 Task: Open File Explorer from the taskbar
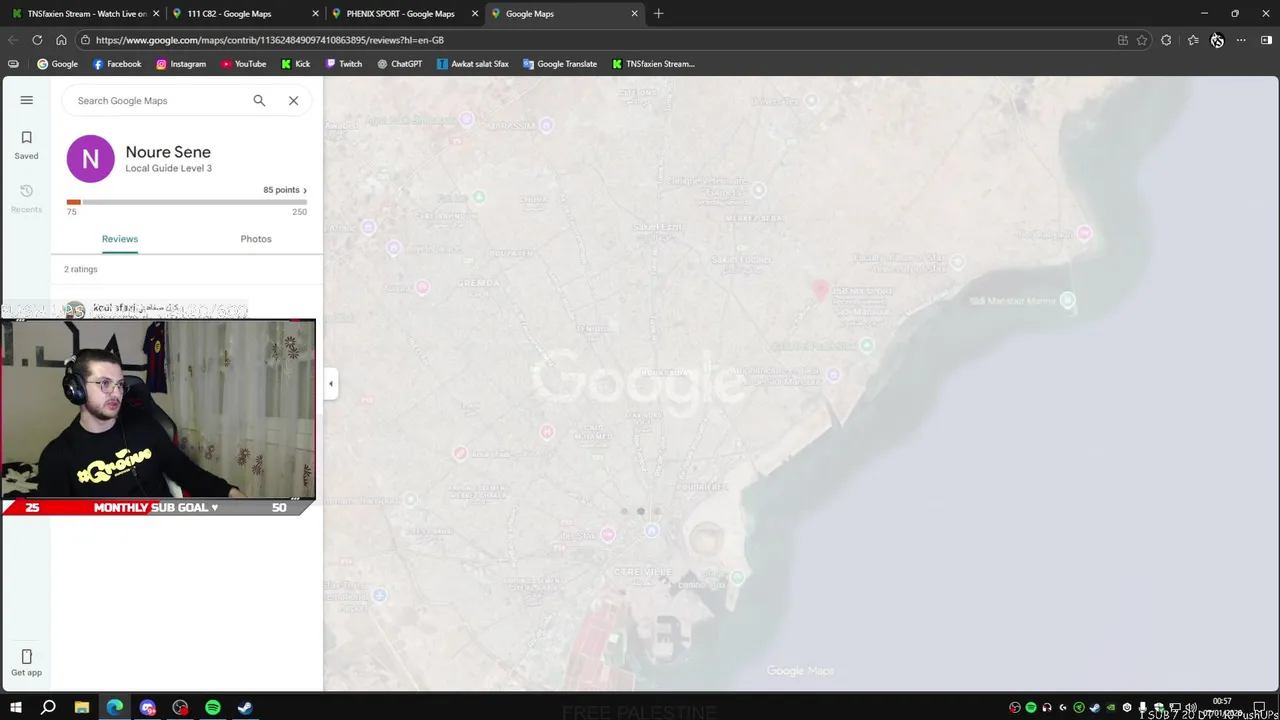(81, 708)
